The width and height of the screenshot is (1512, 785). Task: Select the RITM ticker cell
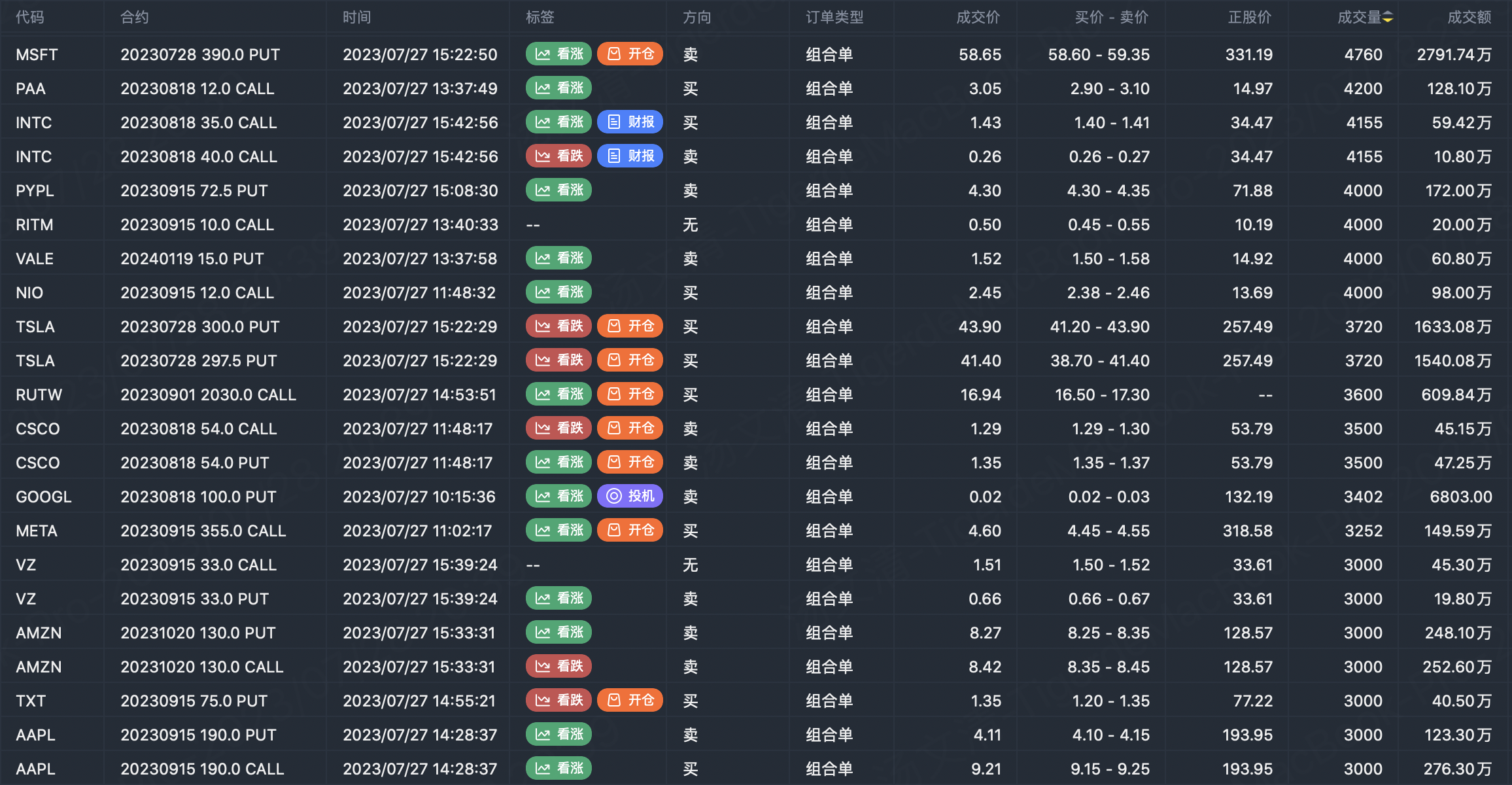point(35,224)
